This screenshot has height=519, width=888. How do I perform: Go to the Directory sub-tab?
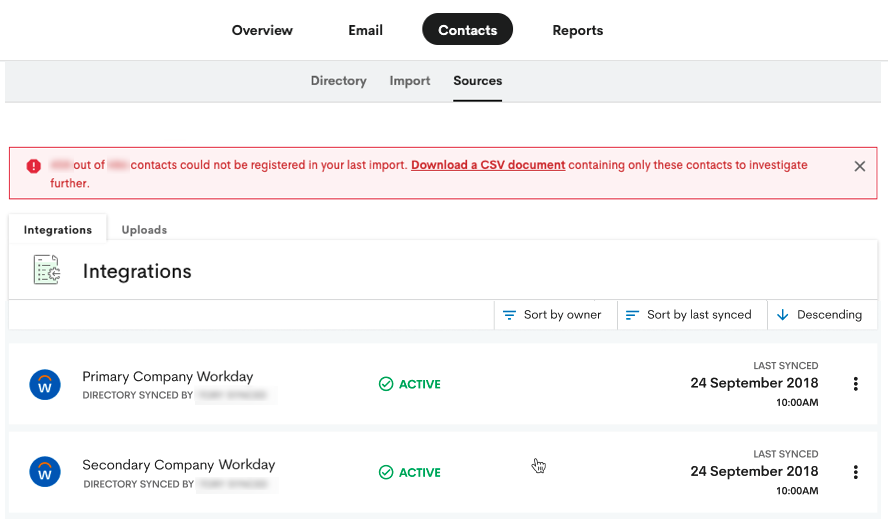[x=339, y=80]
